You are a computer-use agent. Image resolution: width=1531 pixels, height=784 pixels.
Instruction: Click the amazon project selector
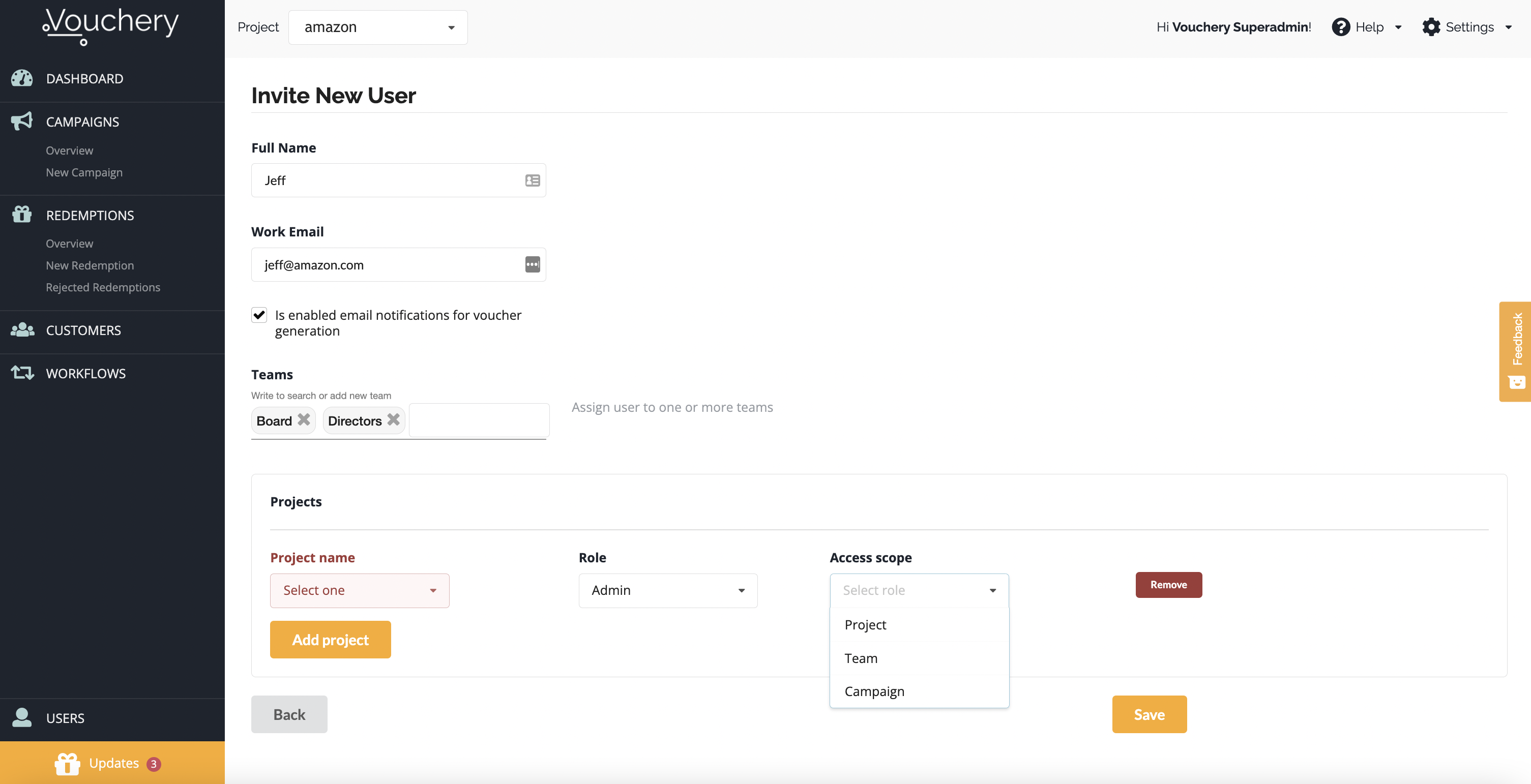click(377, 27)
